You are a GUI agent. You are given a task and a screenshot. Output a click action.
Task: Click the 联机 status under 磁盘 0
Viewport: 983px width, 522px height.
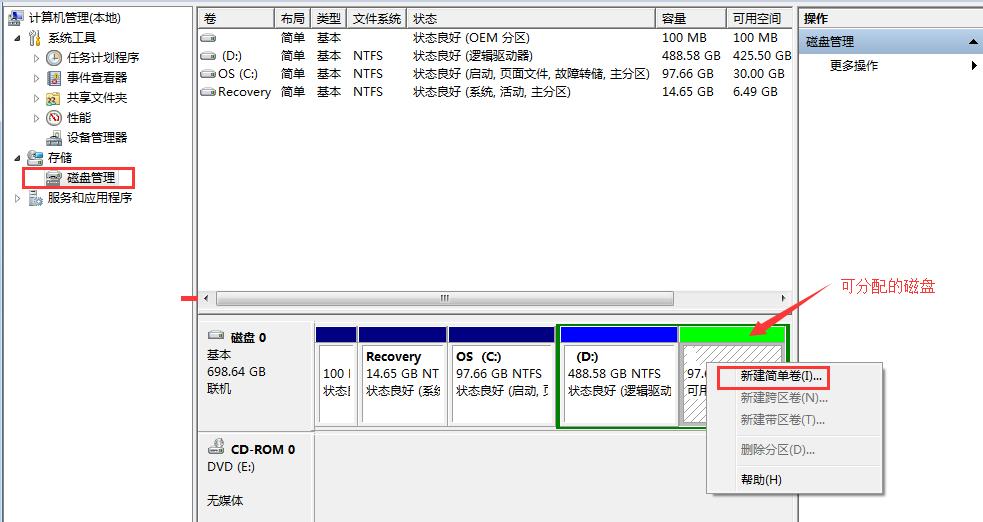(219, 389)
